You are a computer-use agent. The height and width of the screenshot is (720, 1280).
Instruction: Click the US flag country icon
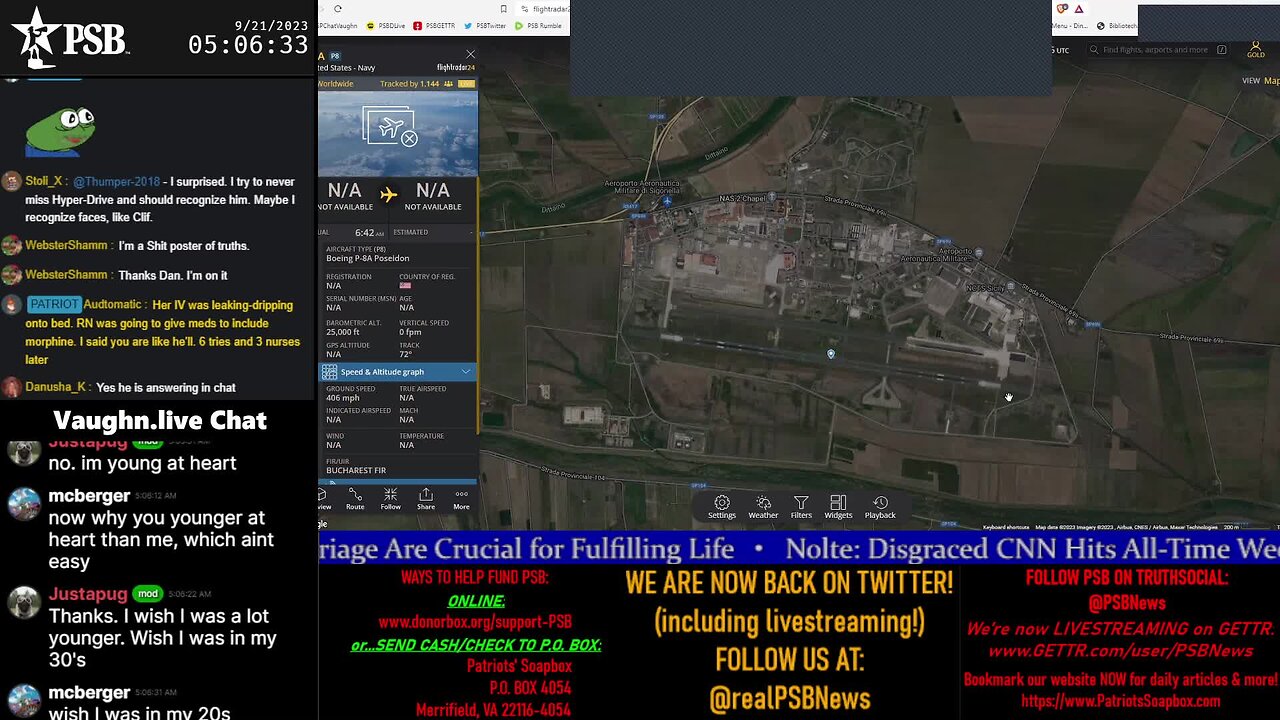(x=405, y=286)
